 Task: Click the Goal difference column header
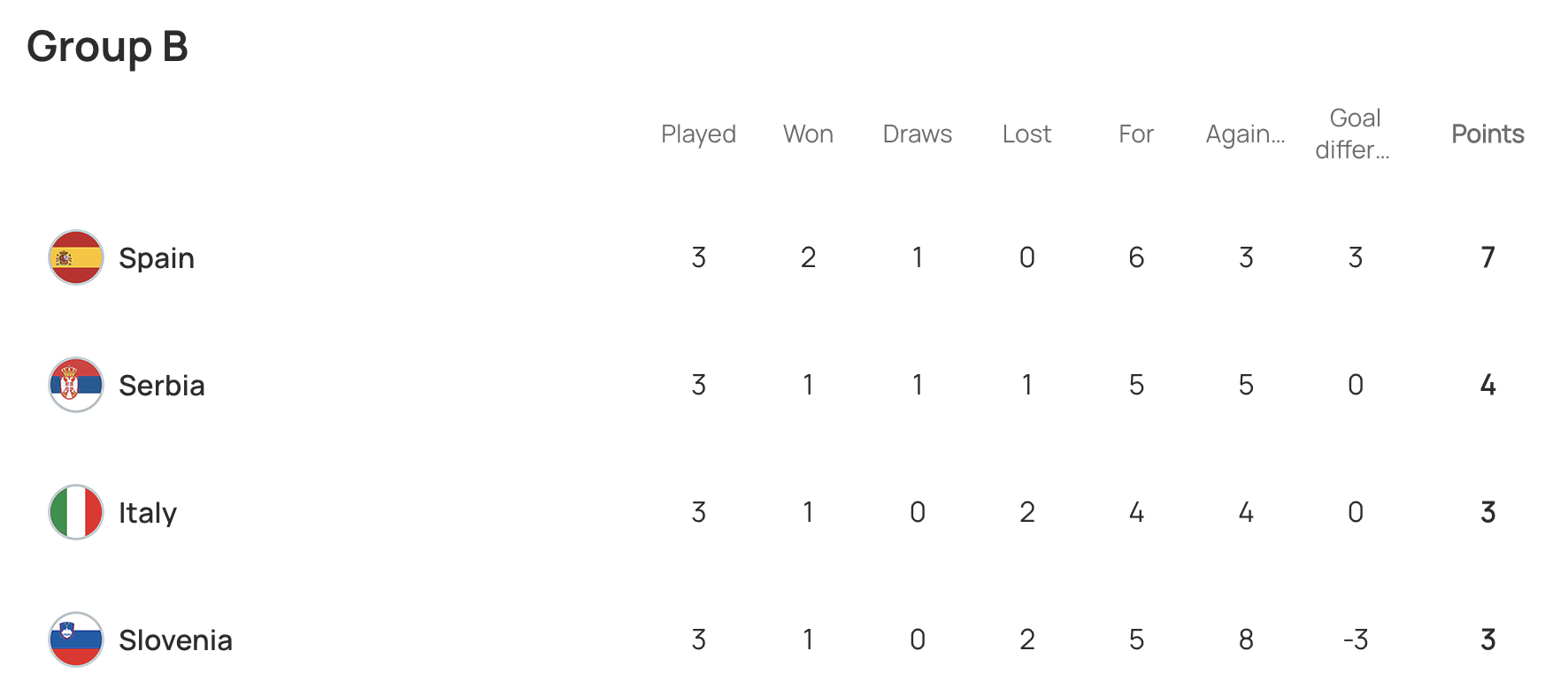(1355, 134)
